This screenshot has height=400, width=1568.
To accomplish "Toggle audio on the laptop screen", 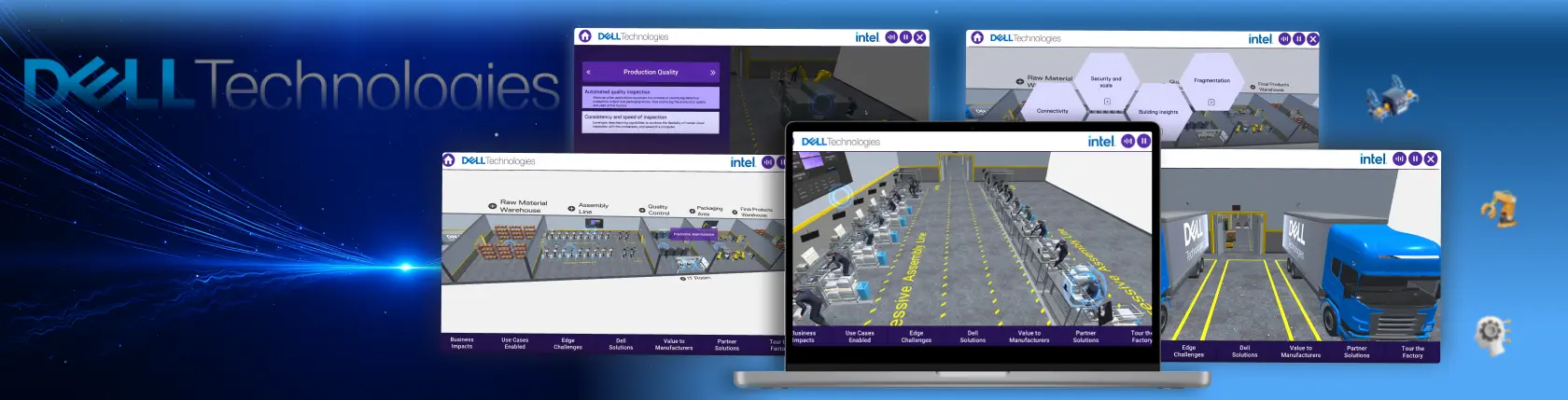I will coord(1127,141).
